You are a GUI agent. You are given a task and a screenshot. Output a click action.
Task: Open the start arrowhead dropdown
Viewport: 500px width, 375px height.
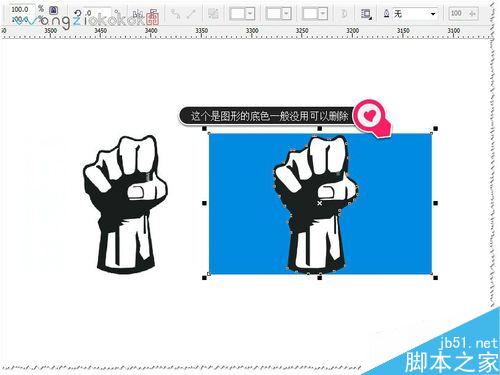(x=242, y=14)
